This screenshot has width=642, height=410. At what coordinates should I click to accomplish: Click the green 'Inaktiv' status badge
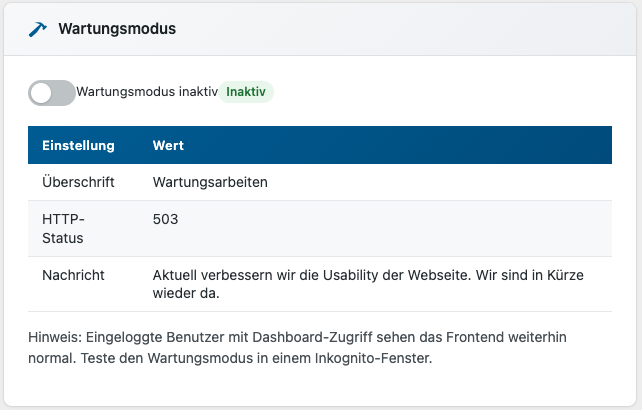click(x=246, y=92)
